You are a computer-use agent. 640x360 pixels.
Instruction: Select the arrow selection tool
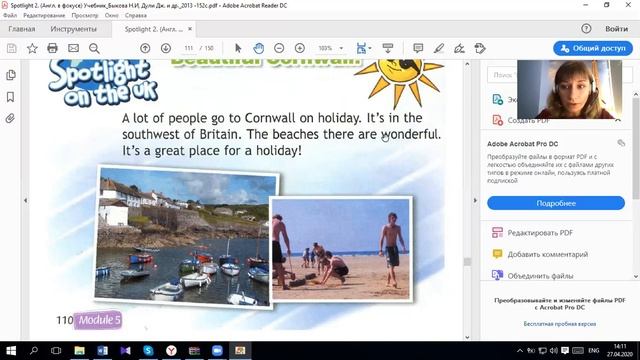pos(238,48)
